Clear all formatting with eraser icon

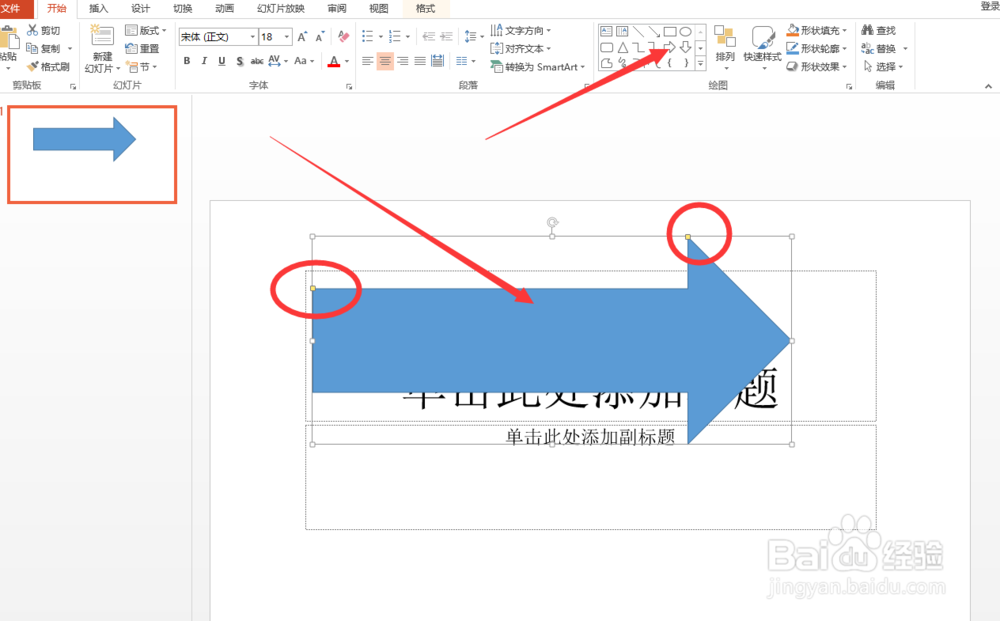(343, 36)
